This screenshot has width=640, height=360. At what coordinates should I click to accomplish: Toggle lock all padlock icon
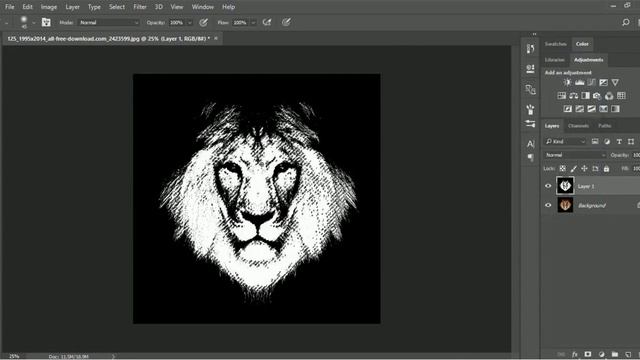[607, 169]
